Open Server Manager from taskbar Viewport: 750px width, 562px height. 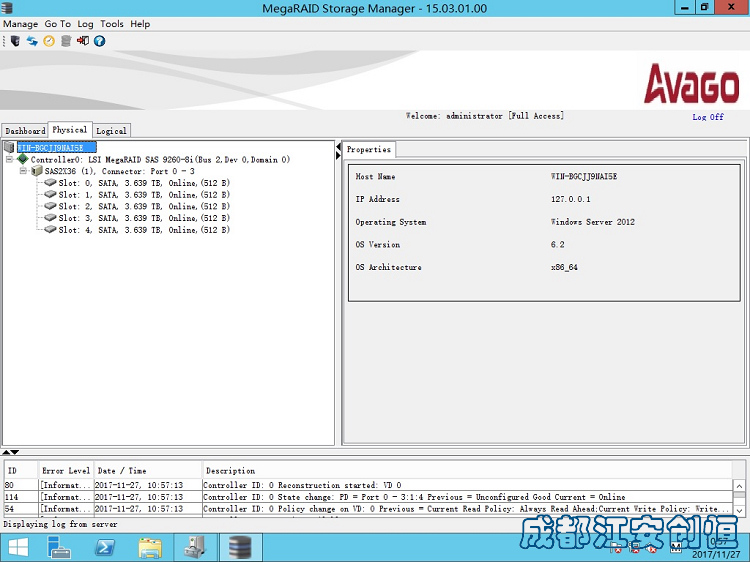59,548
